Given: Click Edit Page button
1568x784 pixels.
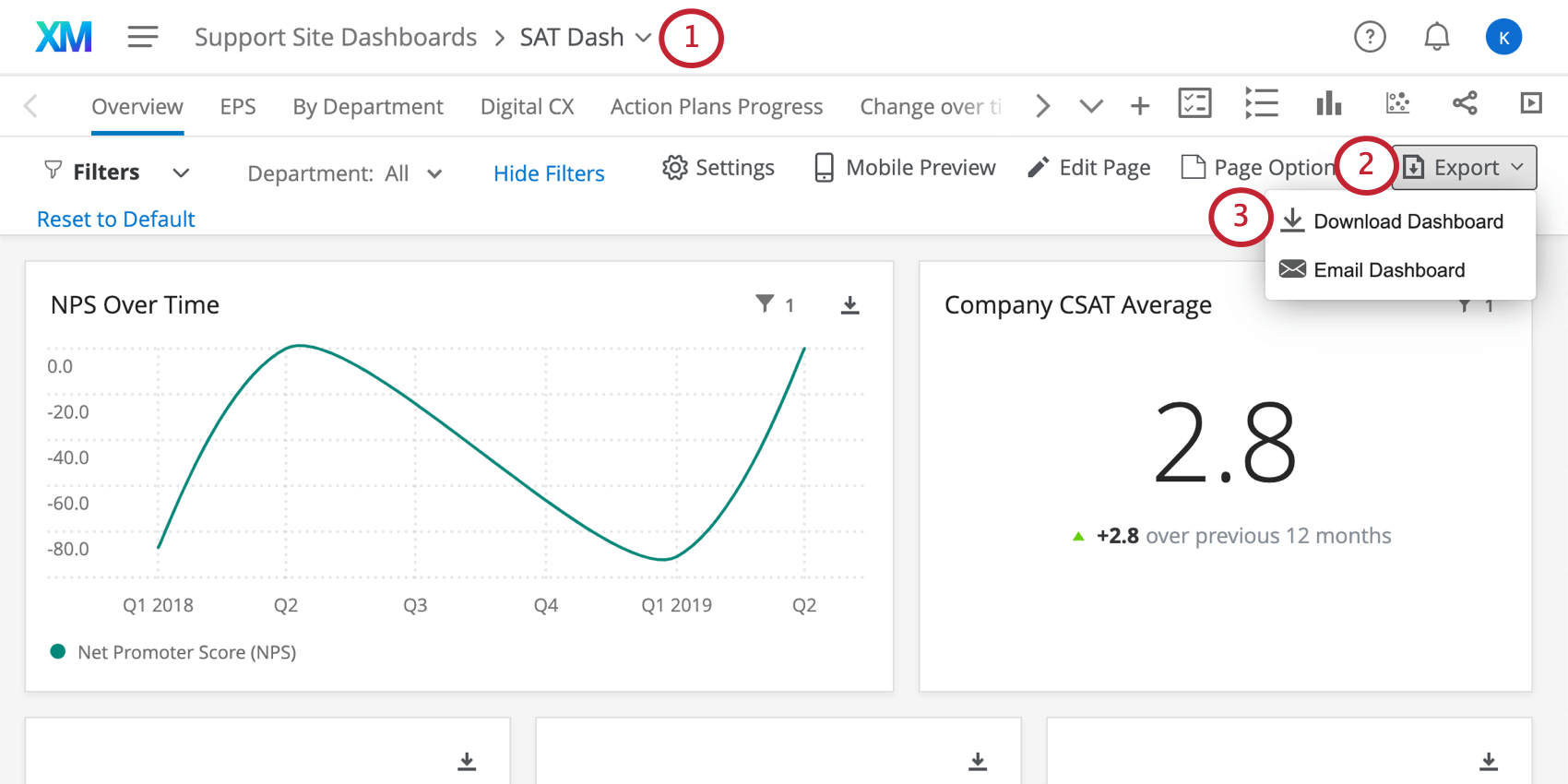Looking at the screenshot, I should (x=1089, y=167).
